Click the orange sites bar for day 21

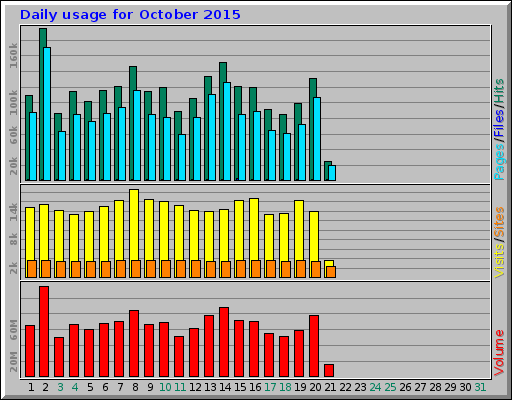[x=331, y=272]
